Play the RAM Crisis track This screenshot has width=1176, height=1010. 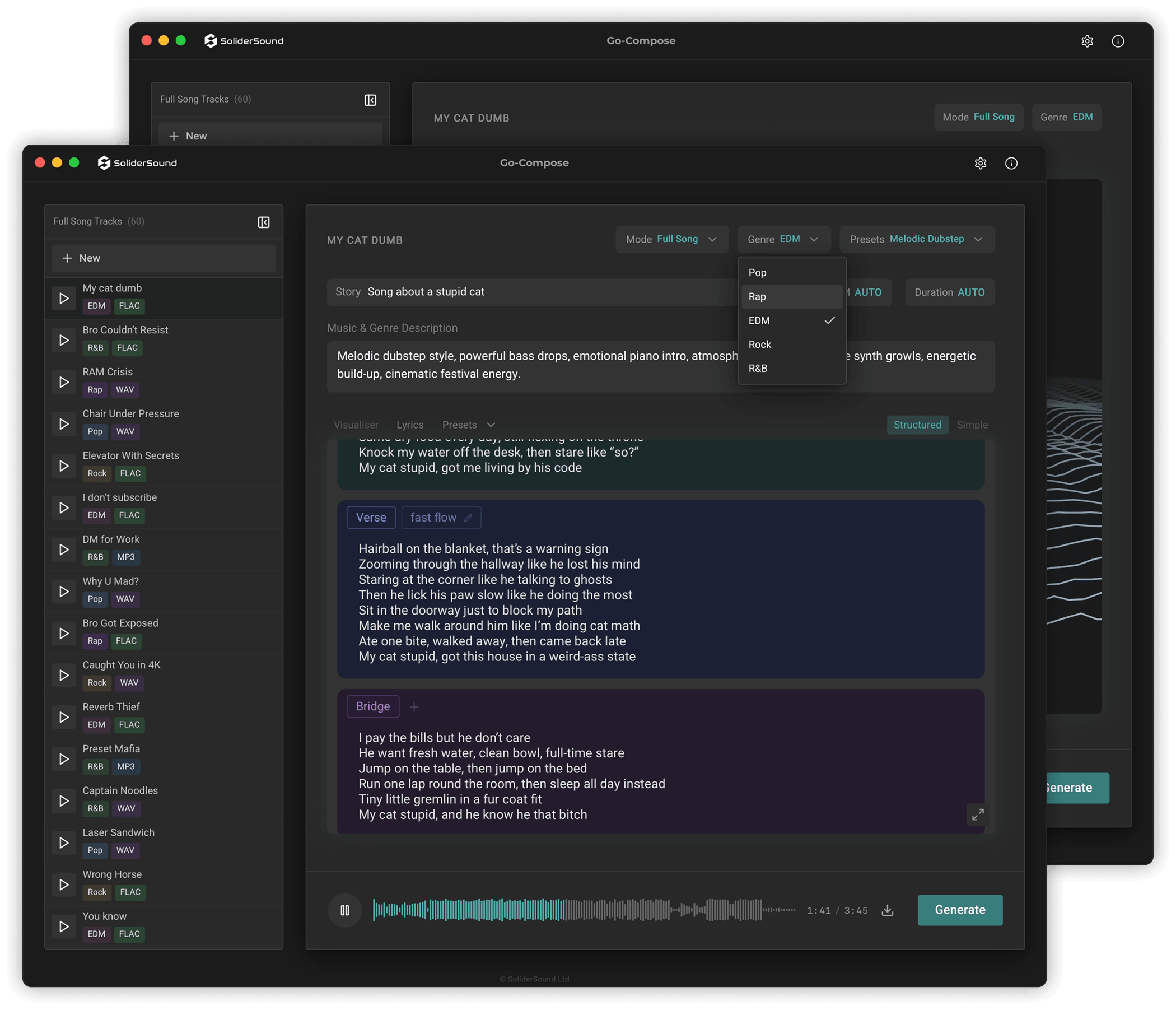(64, 382)
